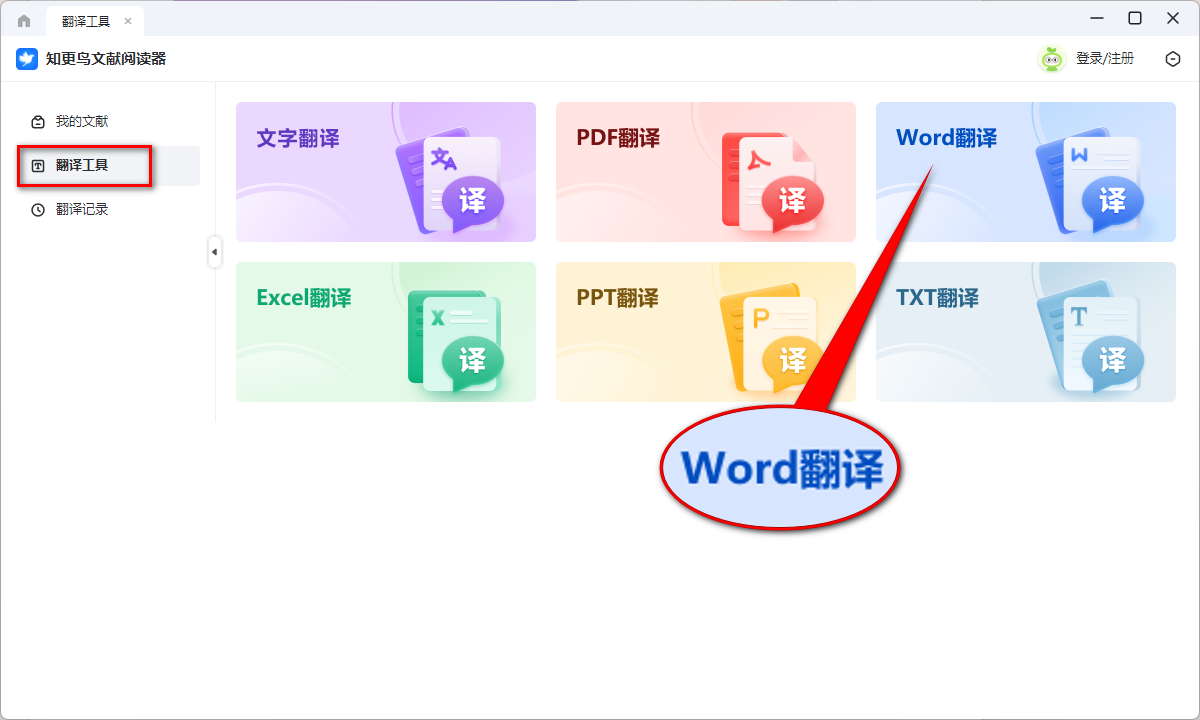Image resolution: width=1200 pixels, height=720 pixels.
Task: Close the 翻译工具 tab
Action: (128, 21)
